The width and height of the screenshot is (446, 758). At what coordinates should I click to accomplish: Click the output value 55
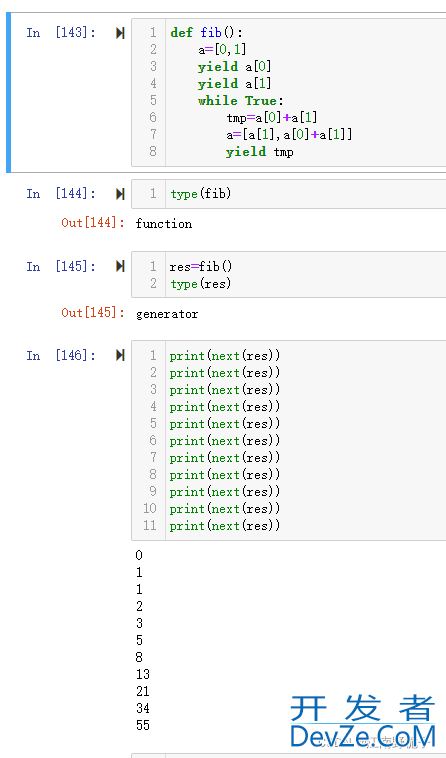143,725
